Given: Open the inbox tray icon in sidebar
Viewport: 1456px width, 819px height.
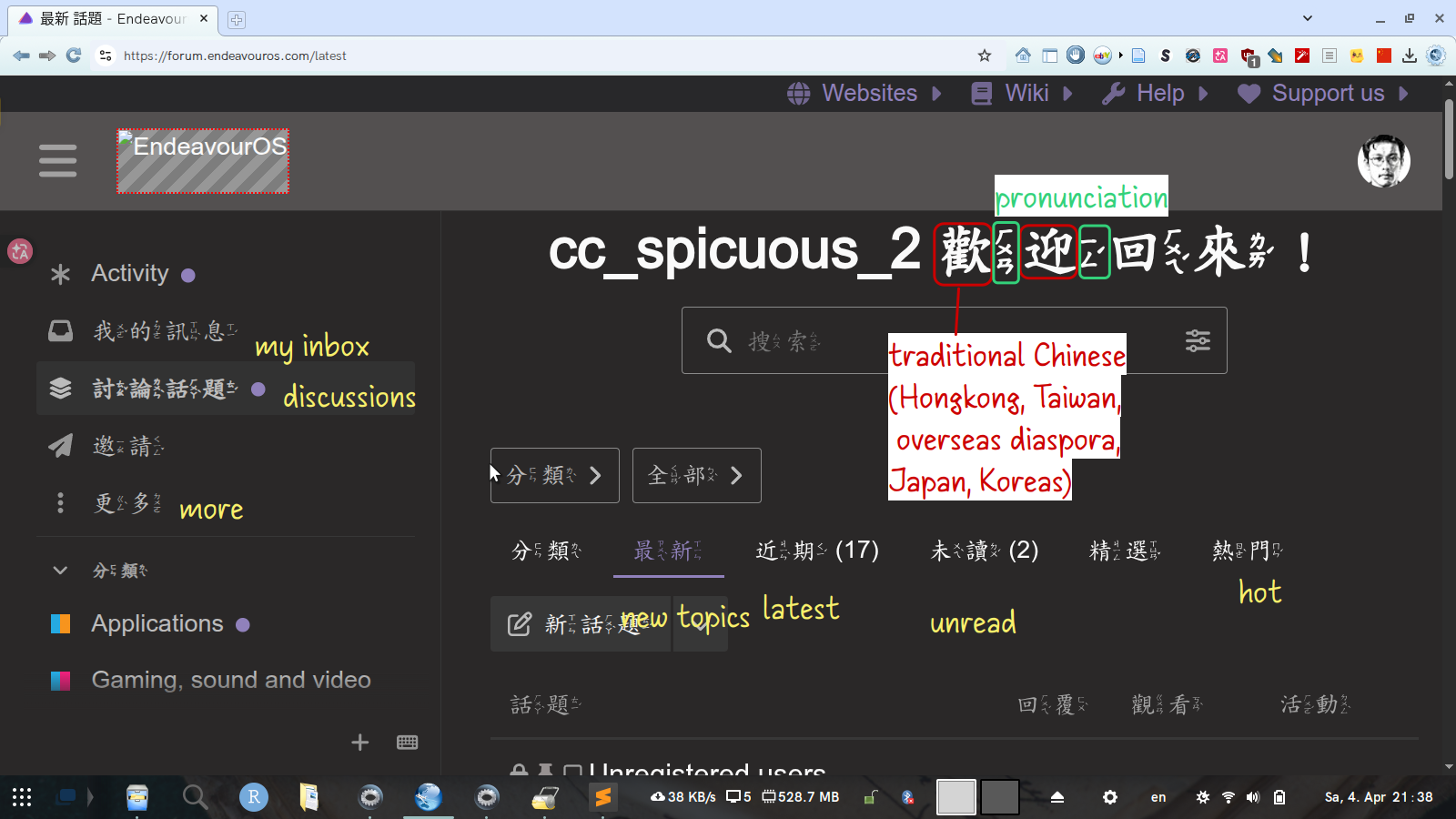Looking at the screenshot, I should click(61, 331).
